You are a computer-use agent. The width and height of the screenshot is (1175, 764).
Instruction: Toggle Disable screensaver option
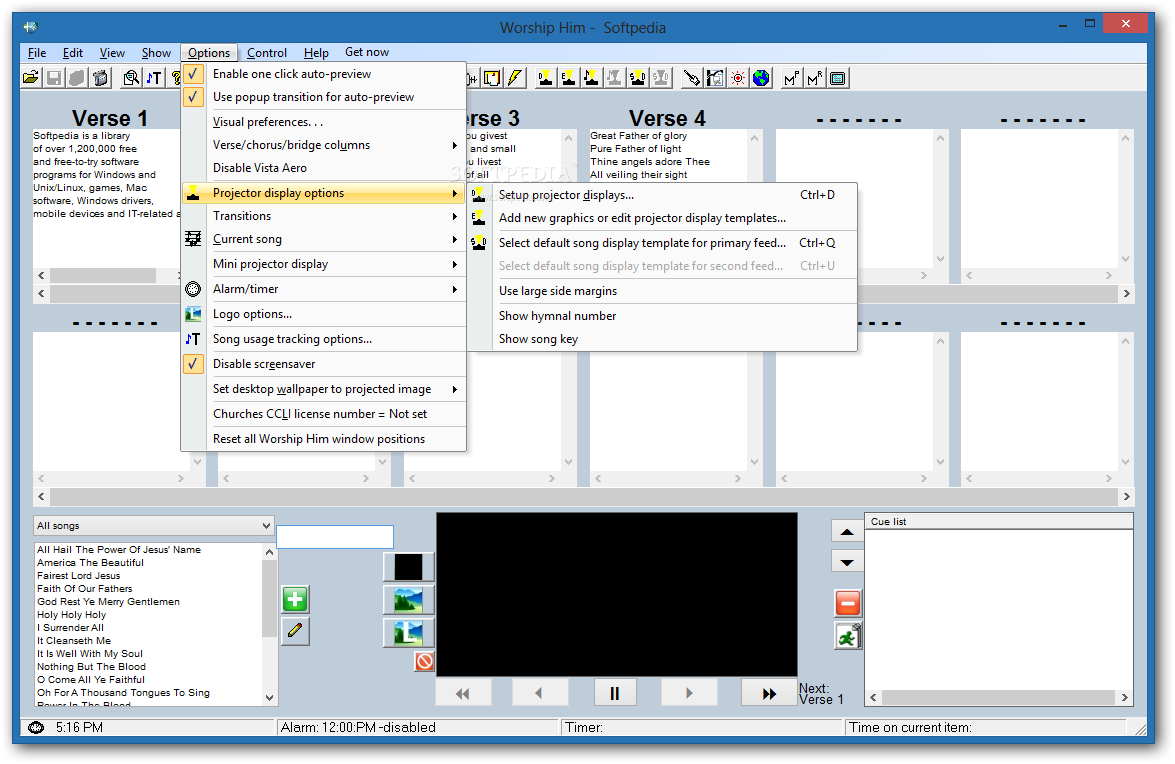[323, 364]
